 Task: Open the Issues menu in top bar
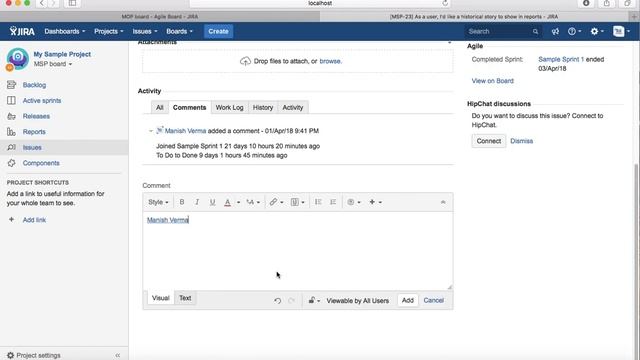point(144,31)
